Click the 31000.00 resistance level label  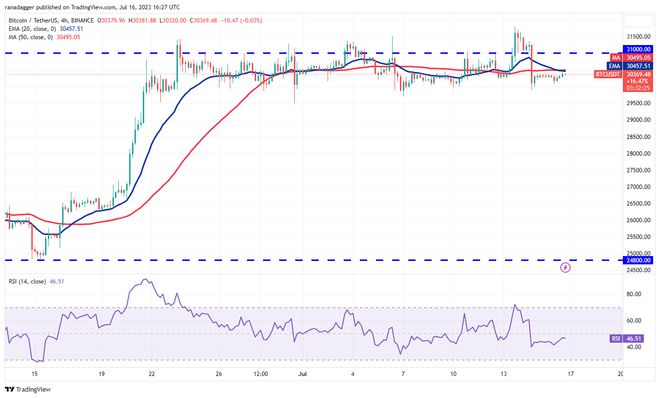[x=638, y=49]
